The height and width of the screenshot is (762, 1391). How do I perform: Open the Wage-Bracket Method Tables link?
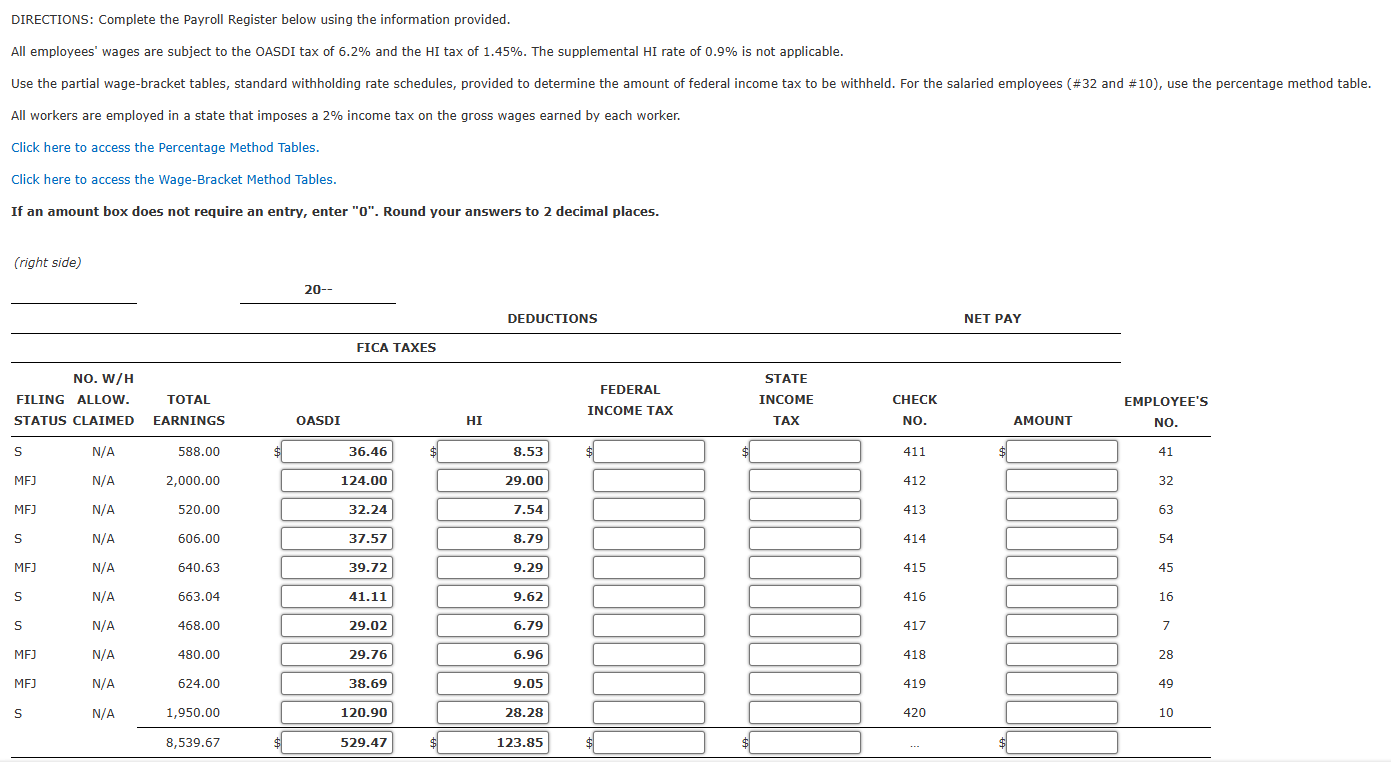point(172,179)
